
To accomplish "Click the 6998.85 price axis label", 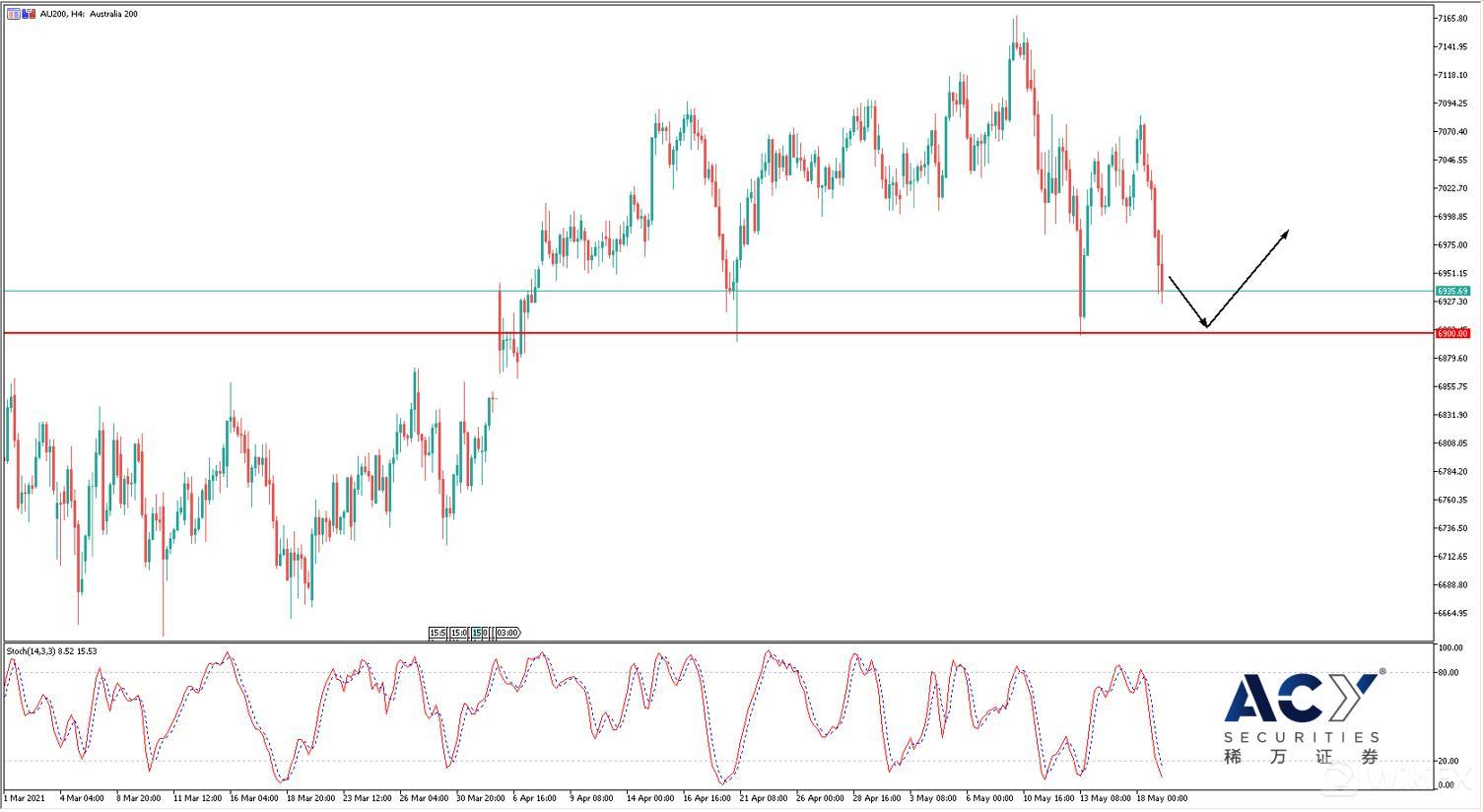I will [1452, 217].
